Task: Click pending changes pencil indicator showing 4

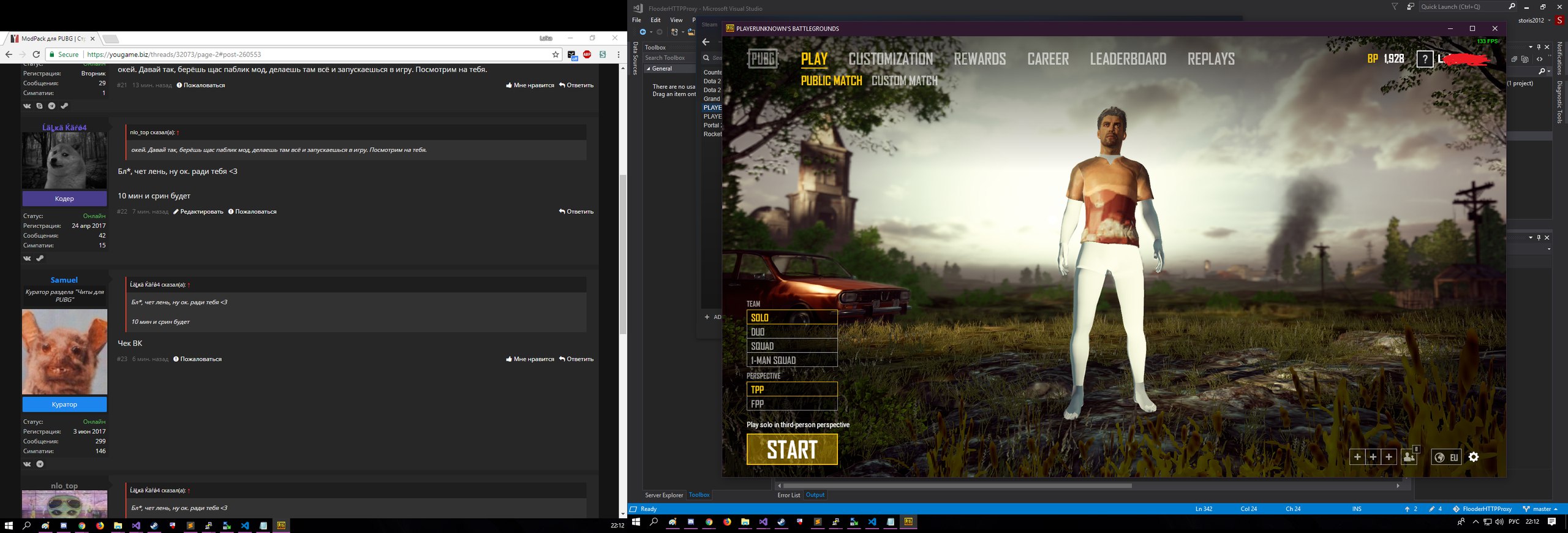Action: pyautogui.click(x=1436, y=509)
